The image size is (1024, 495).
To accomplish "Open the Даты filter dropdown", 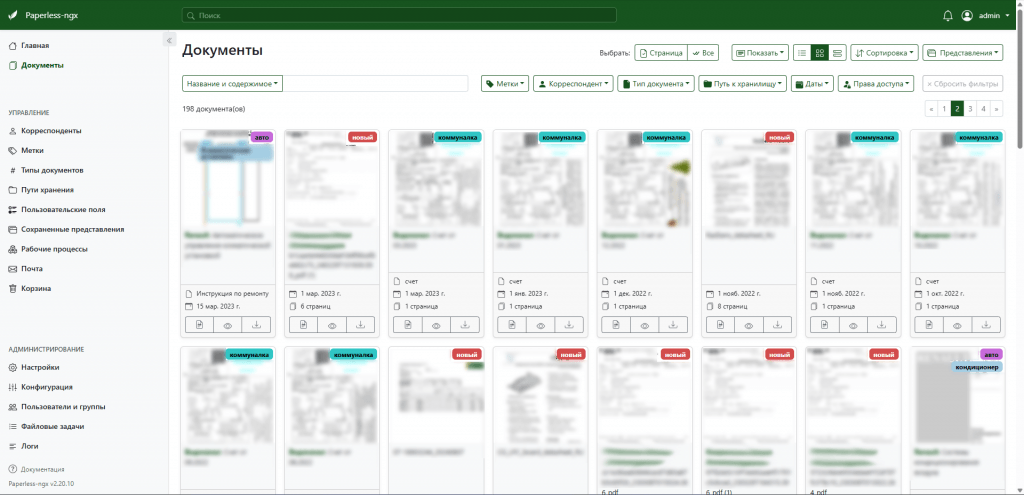I will click(812, 84).
